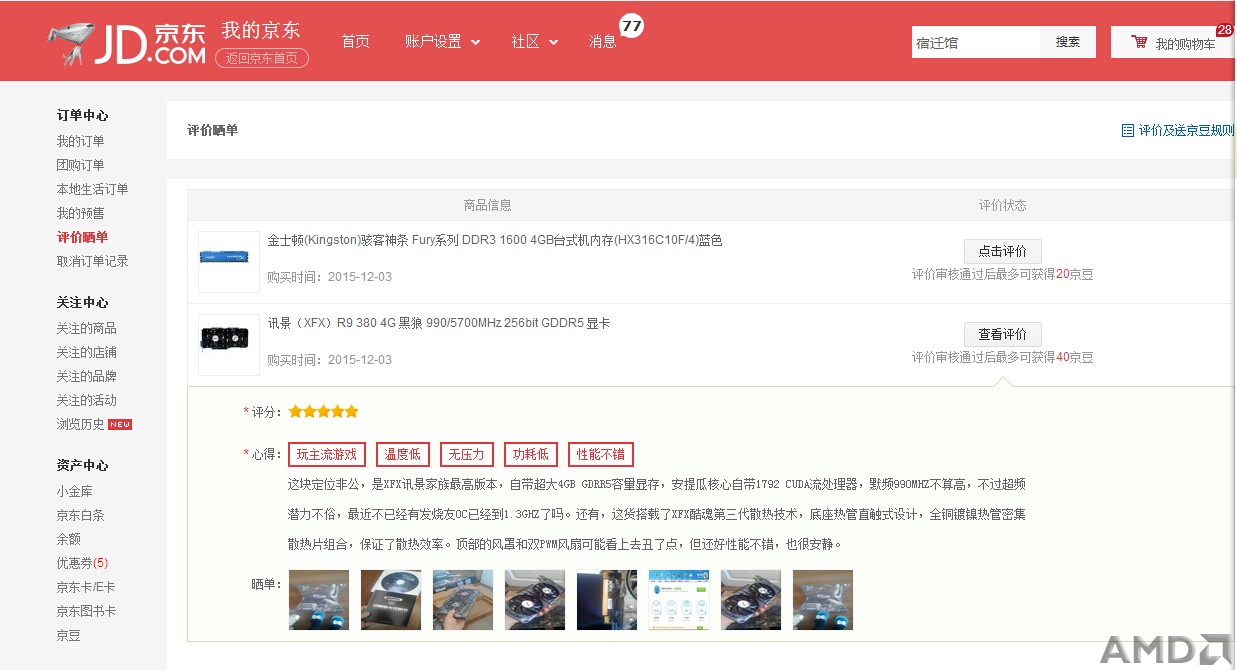Open the sixth review photo software screenshot

(679, 600)
